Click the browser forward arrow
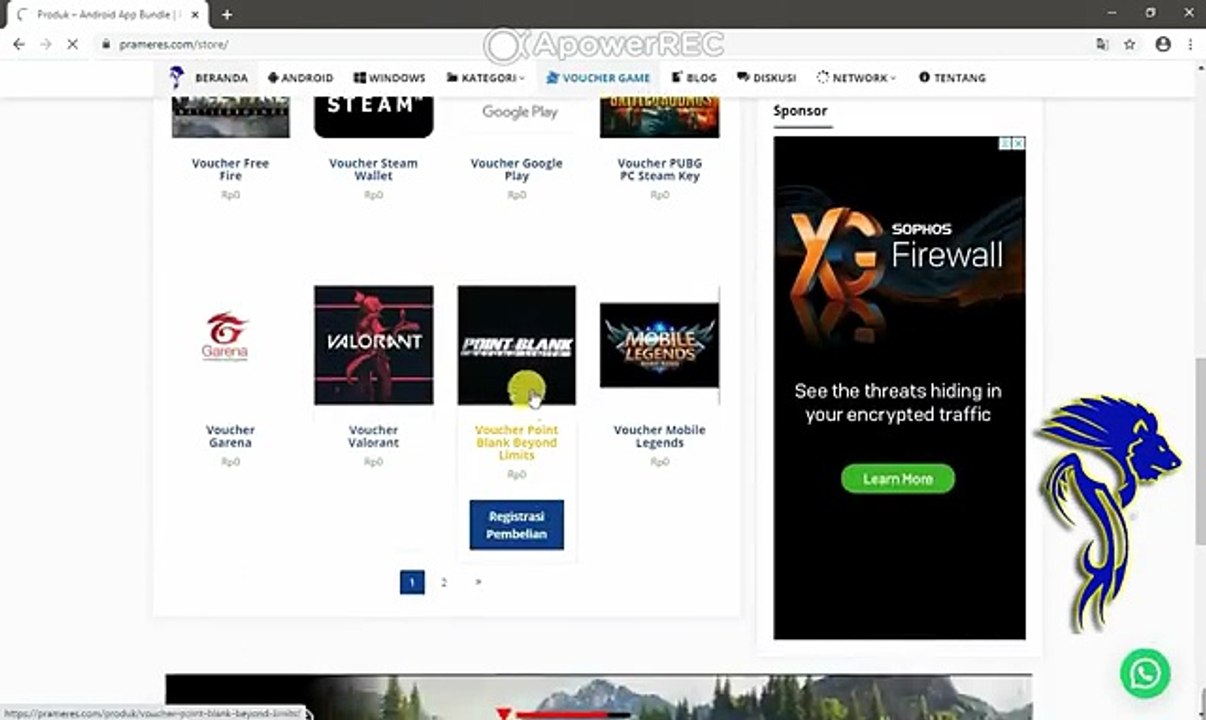 click(45, 44)
